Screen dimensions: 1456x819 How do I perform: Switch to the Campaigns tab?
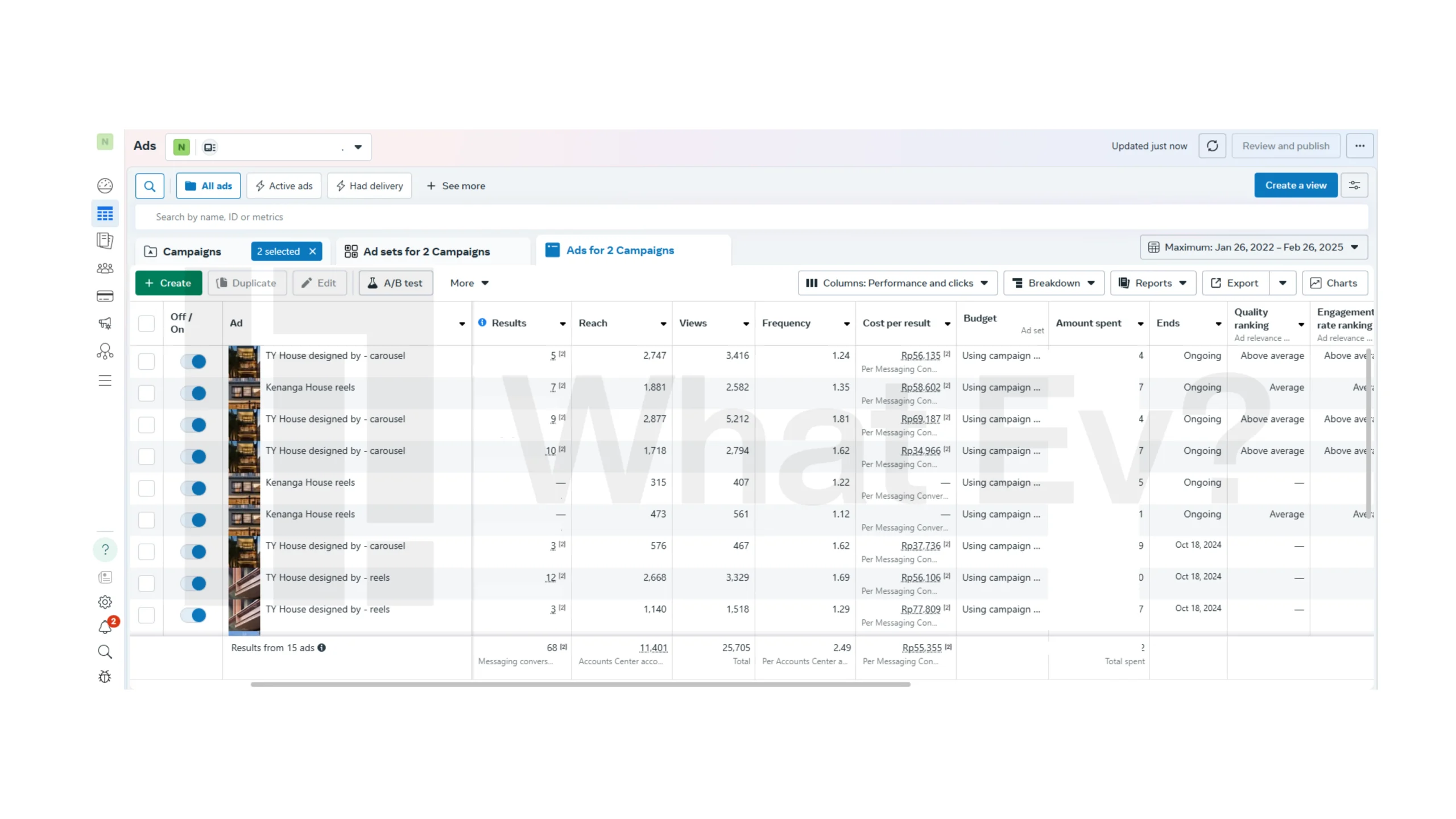tap(191, 251)
